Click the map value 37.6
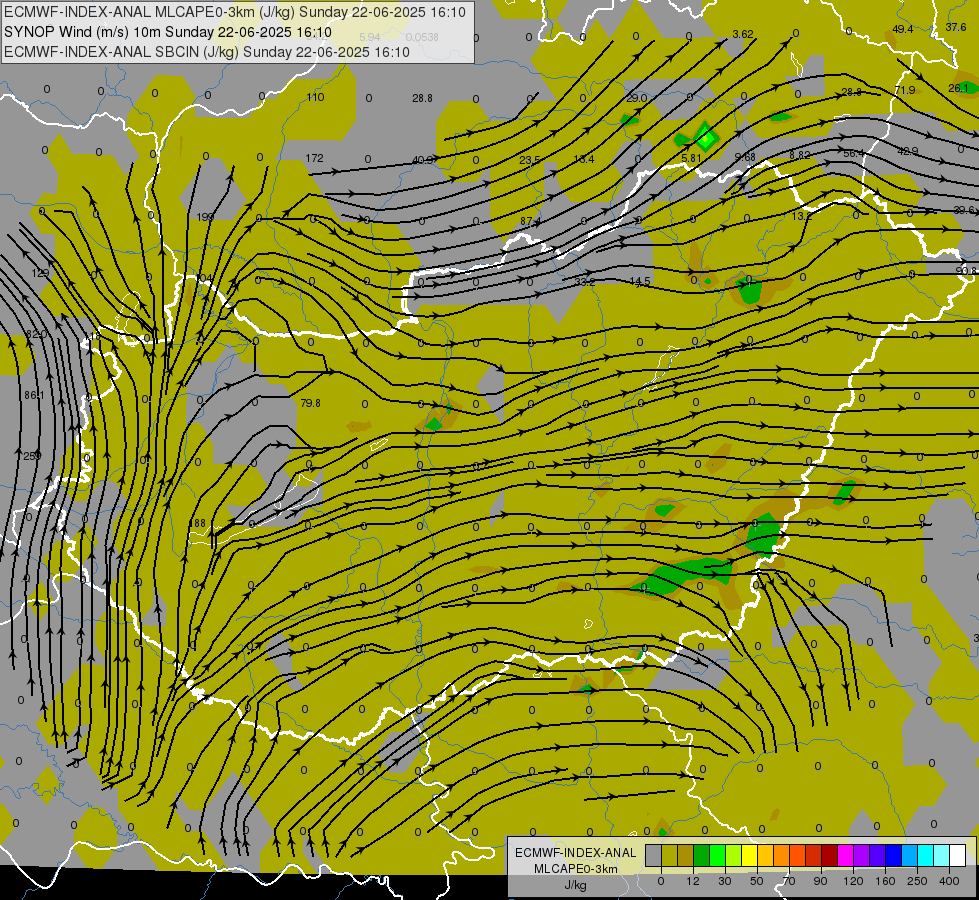Screen dimensions: 979x900 (x=956, y=27)
